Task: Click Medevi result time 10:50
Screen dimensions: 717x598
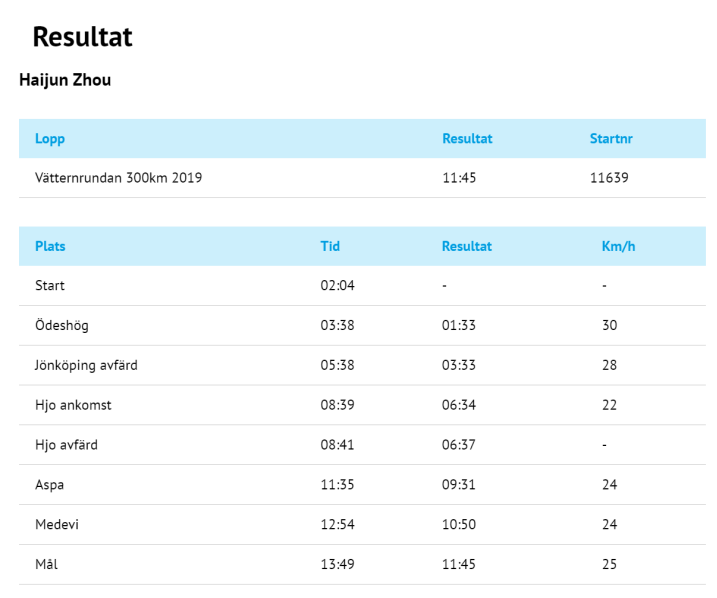Action: click(459, 524)
